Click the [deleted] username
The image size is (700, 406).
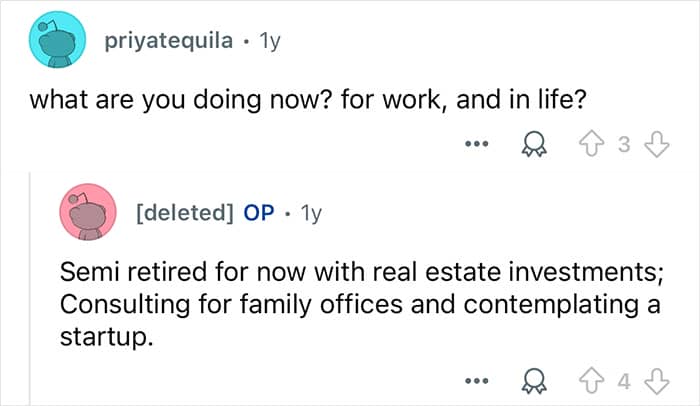[185, 214]
